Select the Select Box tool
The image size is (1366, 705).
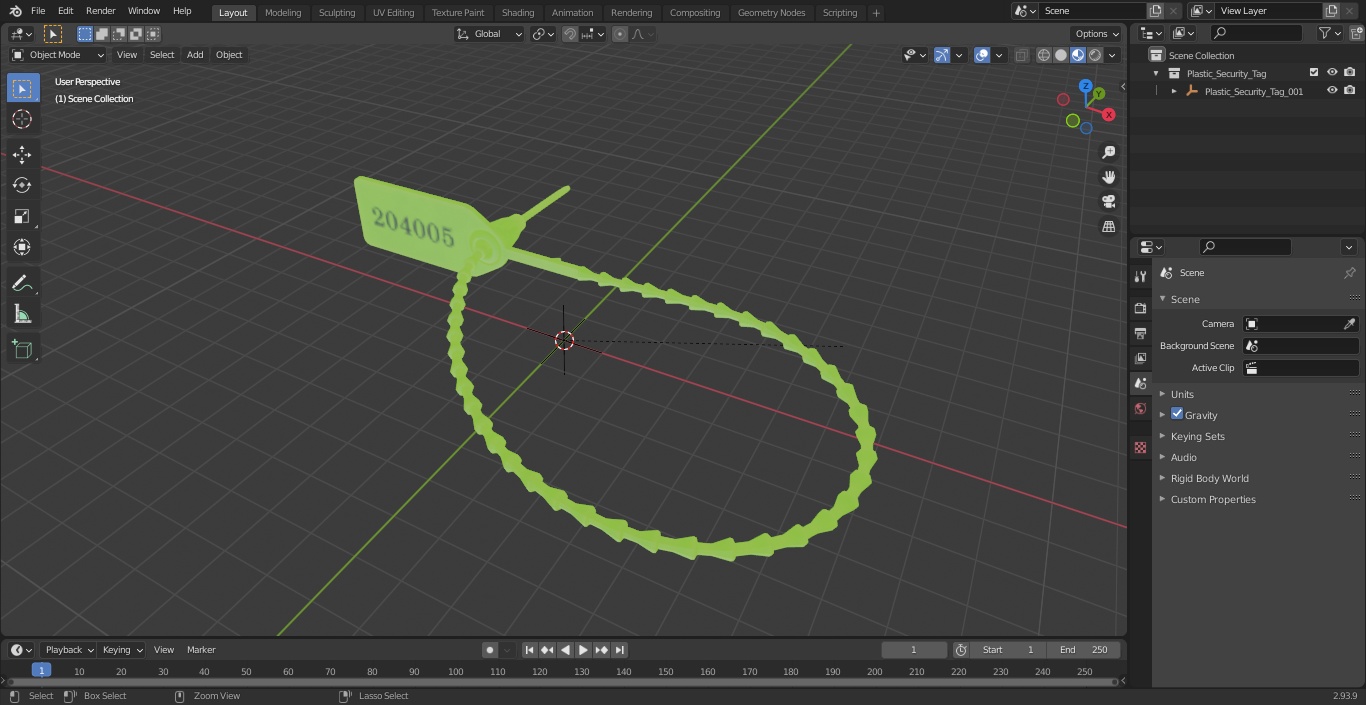click(x=23, y=88)
